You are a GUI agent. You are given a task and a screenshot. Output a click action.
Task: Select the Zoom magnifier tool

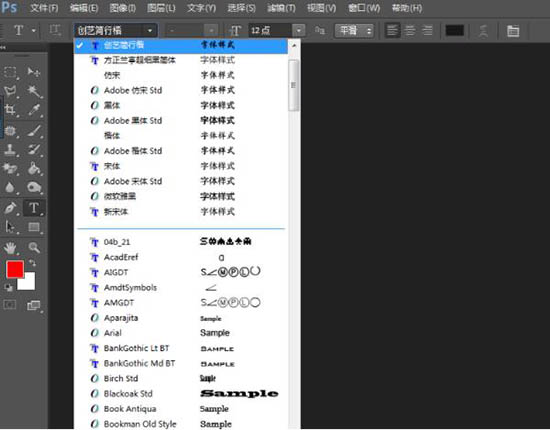tap(34, 248)
